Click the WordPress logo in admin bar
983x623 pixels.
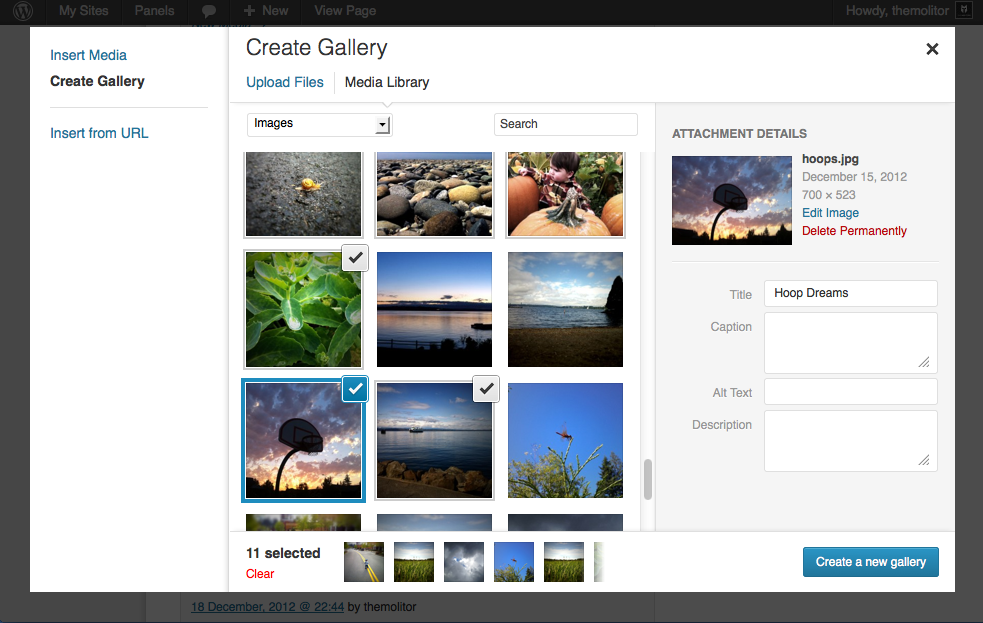[23, 11]
